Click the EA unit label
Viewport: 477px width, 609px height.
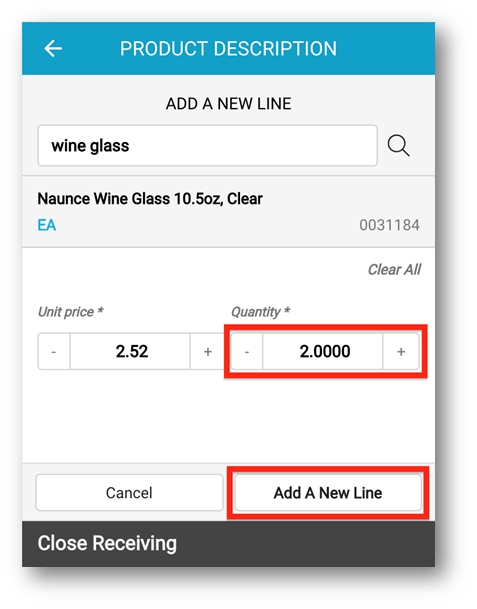[47, 225]
